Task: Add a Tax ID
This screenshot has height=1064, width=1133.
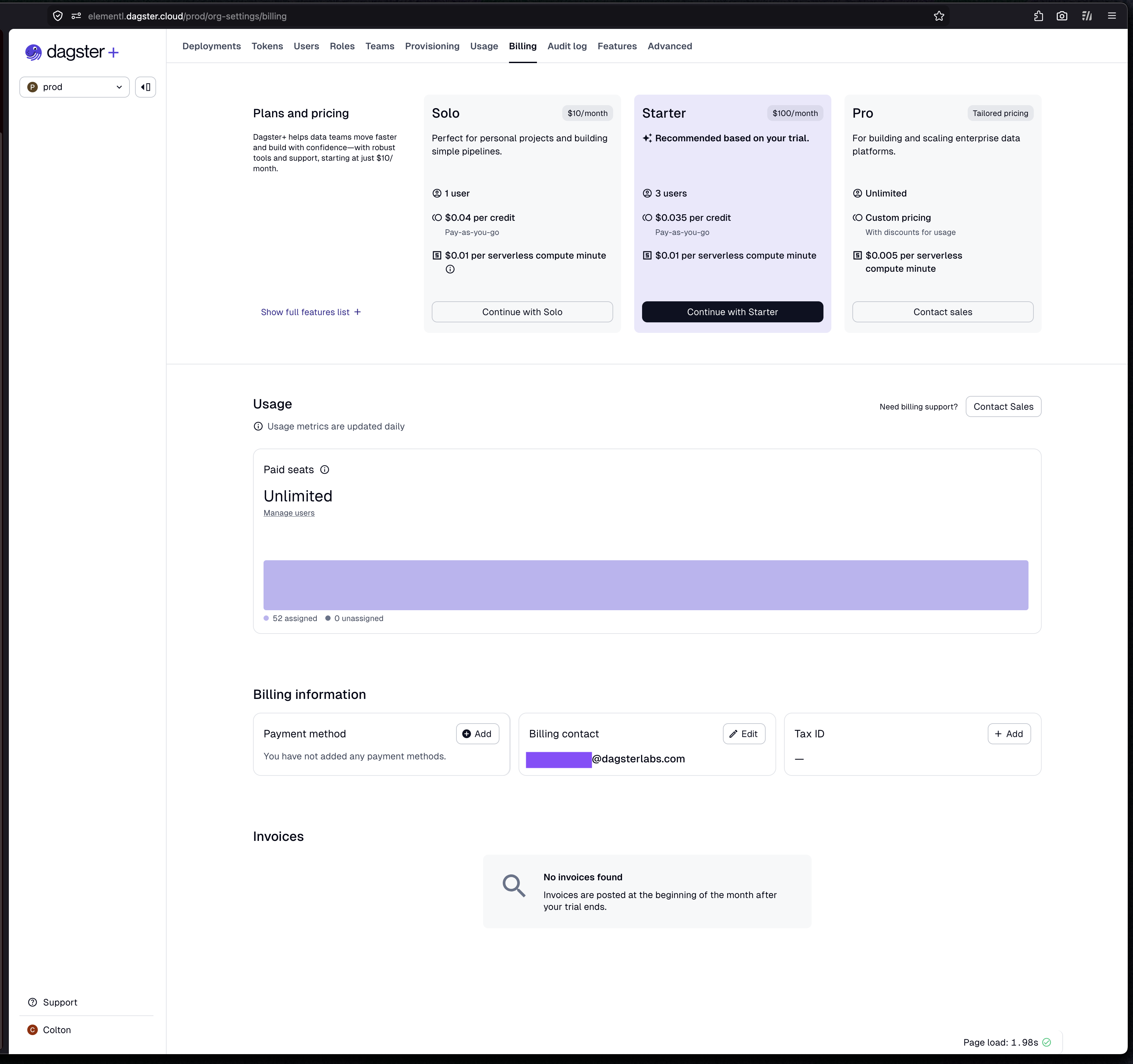Action: tap(1009, 734)
